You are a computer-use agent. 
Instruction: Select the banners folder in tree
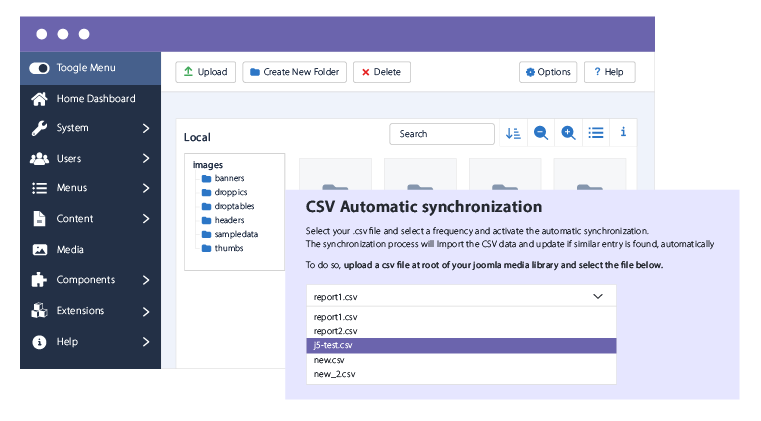pos(229,179)
